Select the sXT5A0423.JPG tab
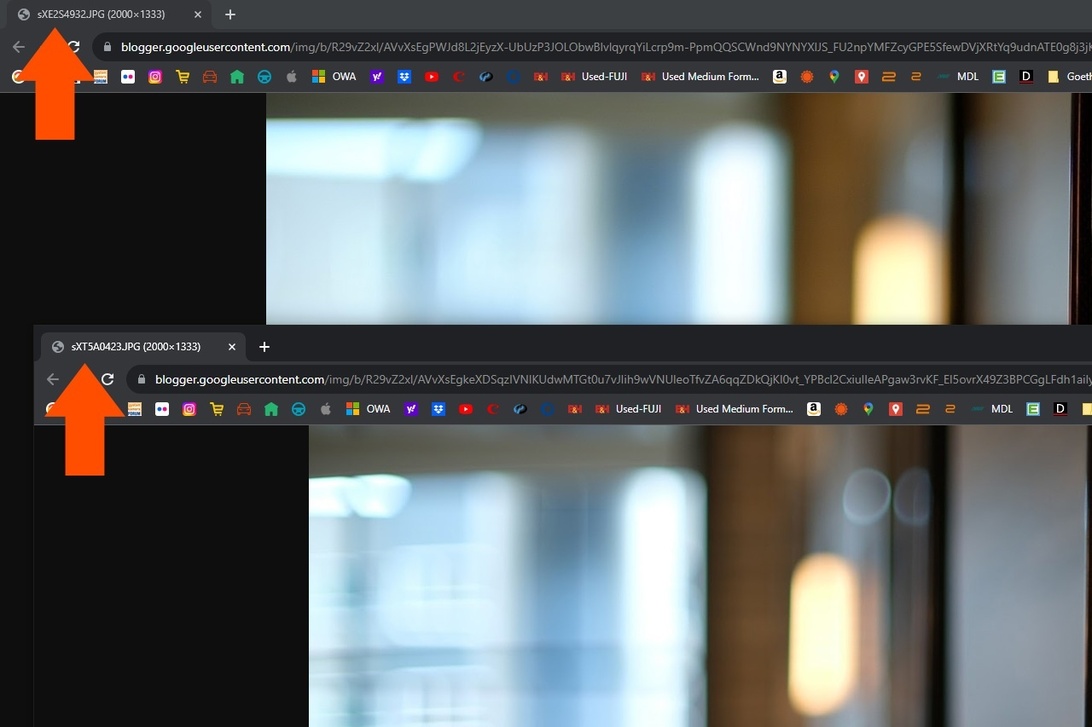1092x727 pixels. pos(135,347)
